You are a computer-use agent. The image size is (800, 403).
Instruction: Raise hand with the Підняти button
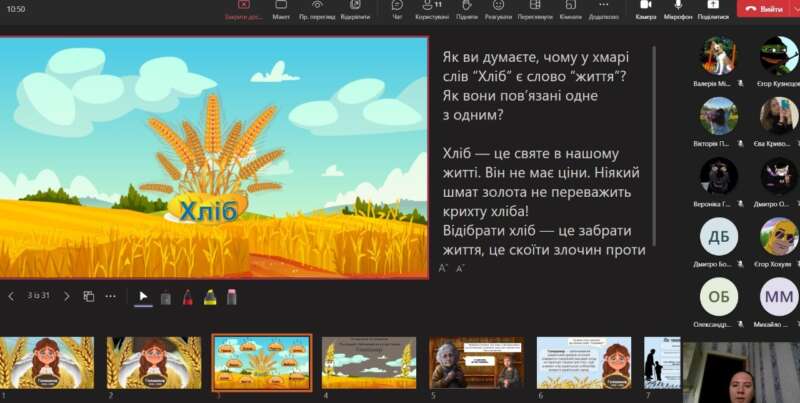pos(466,9)
